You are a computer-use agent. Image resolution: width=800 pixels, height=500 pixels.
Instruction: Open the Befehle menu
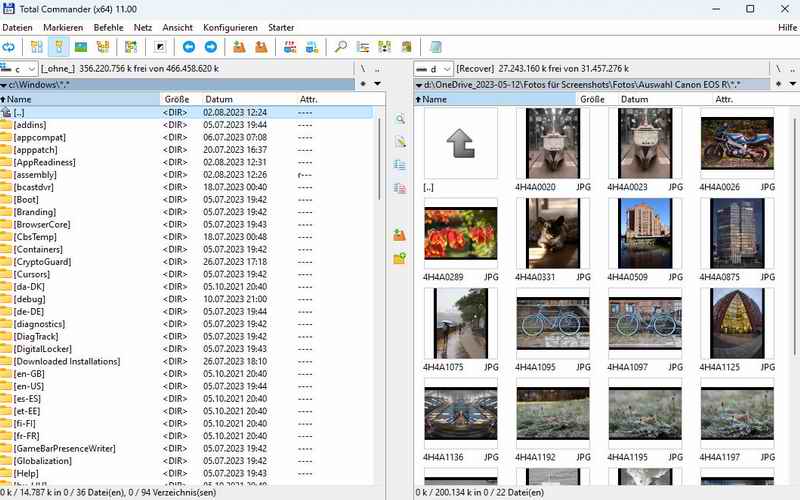tap(109, 27)
